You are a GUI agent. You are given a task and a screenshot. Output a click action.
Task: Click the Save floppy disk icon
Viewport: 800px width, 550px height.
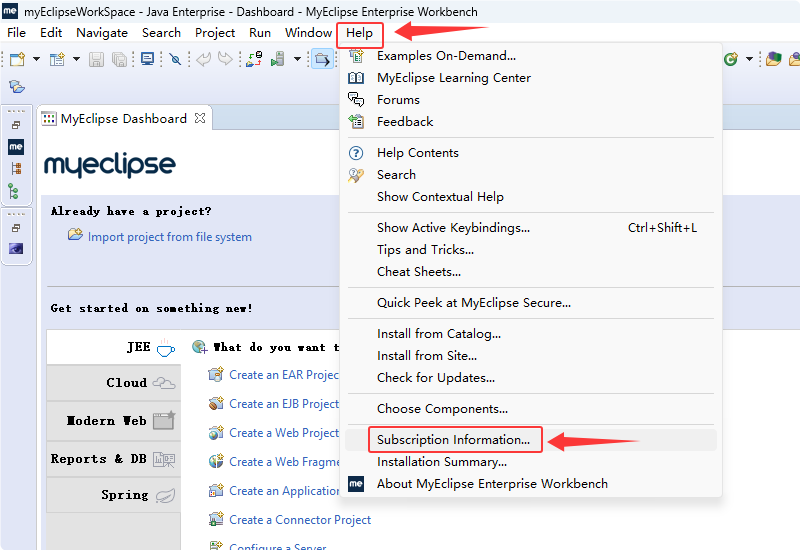click(96, 59)
